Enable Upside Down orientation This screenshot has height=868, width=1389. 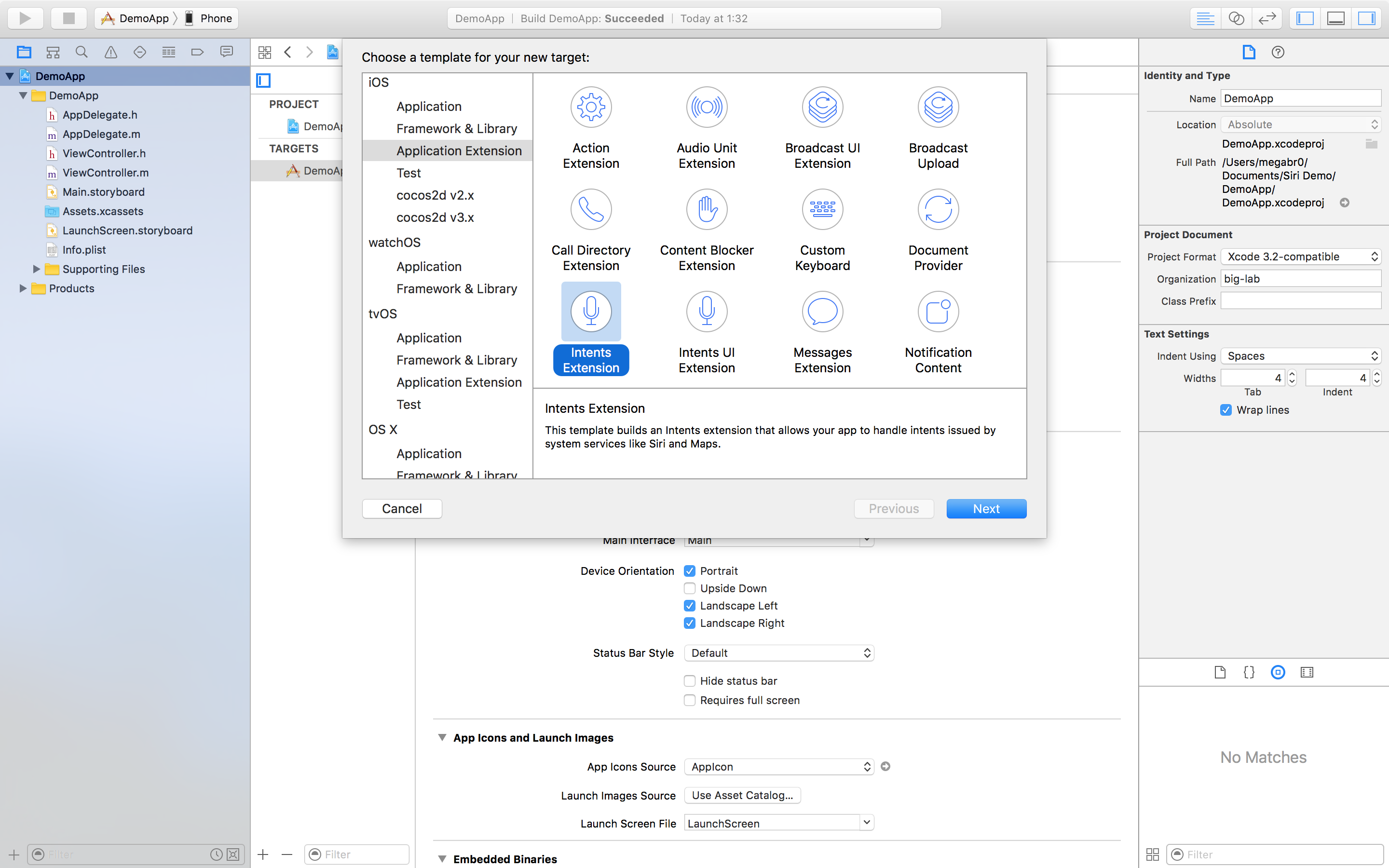(x=689, y=588)
